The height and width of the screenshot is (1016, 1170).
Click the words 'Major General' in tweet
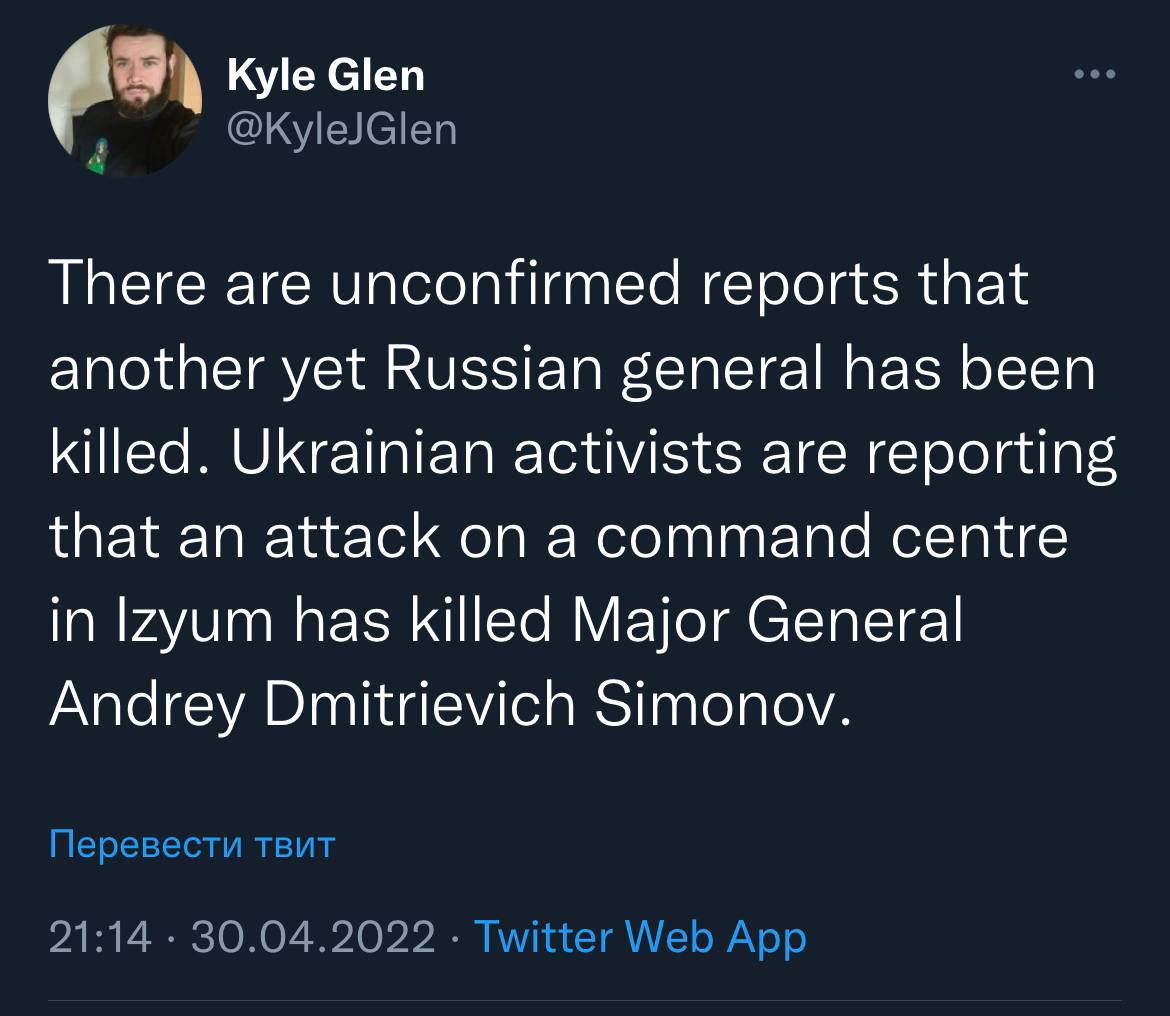tap(768, 622)
